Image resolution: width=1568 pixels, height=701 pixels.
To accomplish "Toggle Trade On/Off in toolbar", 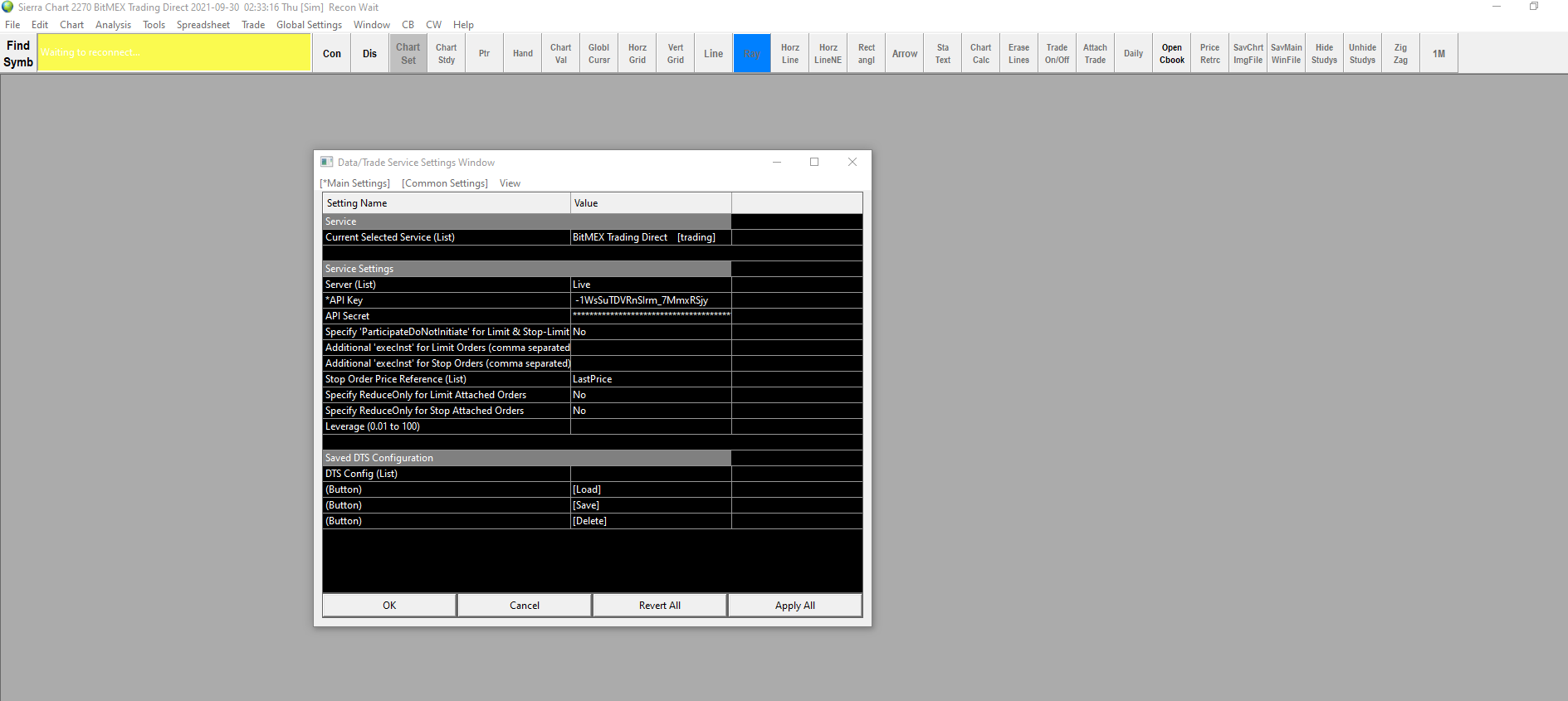I will tap(1057, 53).
